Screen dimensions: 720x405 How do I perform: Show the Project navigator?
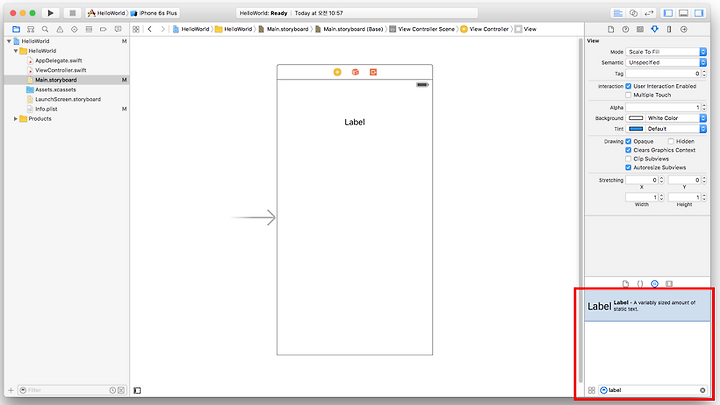pos(16,29)
